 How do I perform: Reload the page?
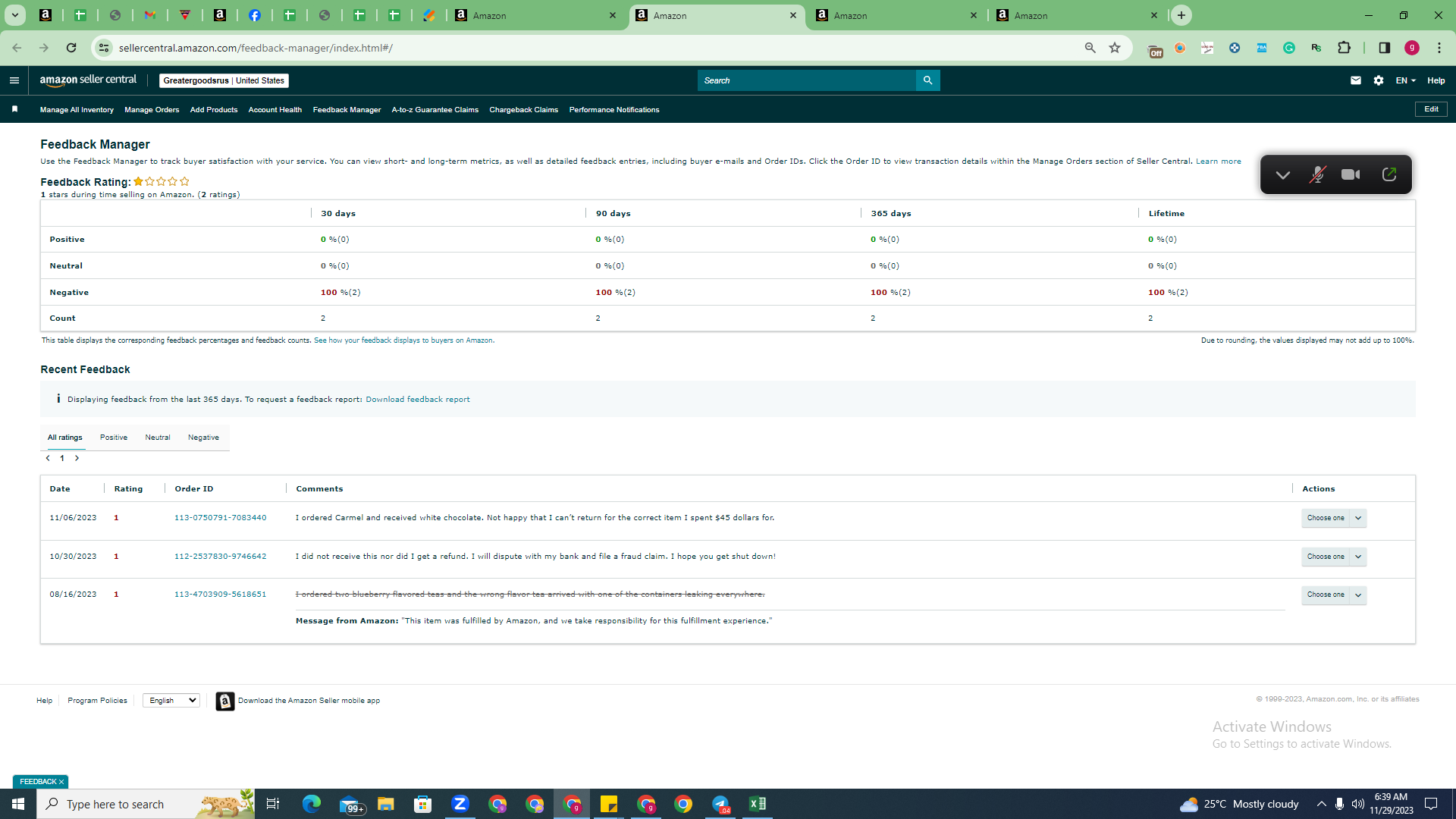71,48
